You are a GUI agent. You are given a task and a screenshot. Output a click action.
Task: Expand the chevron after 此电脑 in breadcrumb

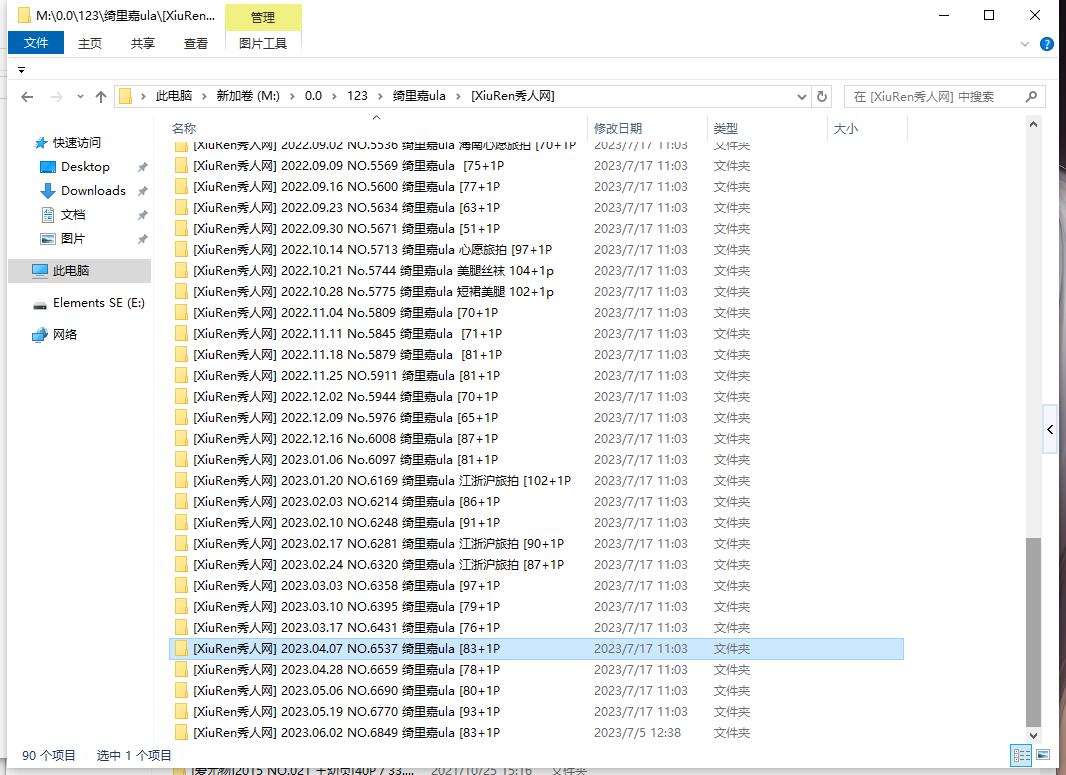tap(204, 97)
